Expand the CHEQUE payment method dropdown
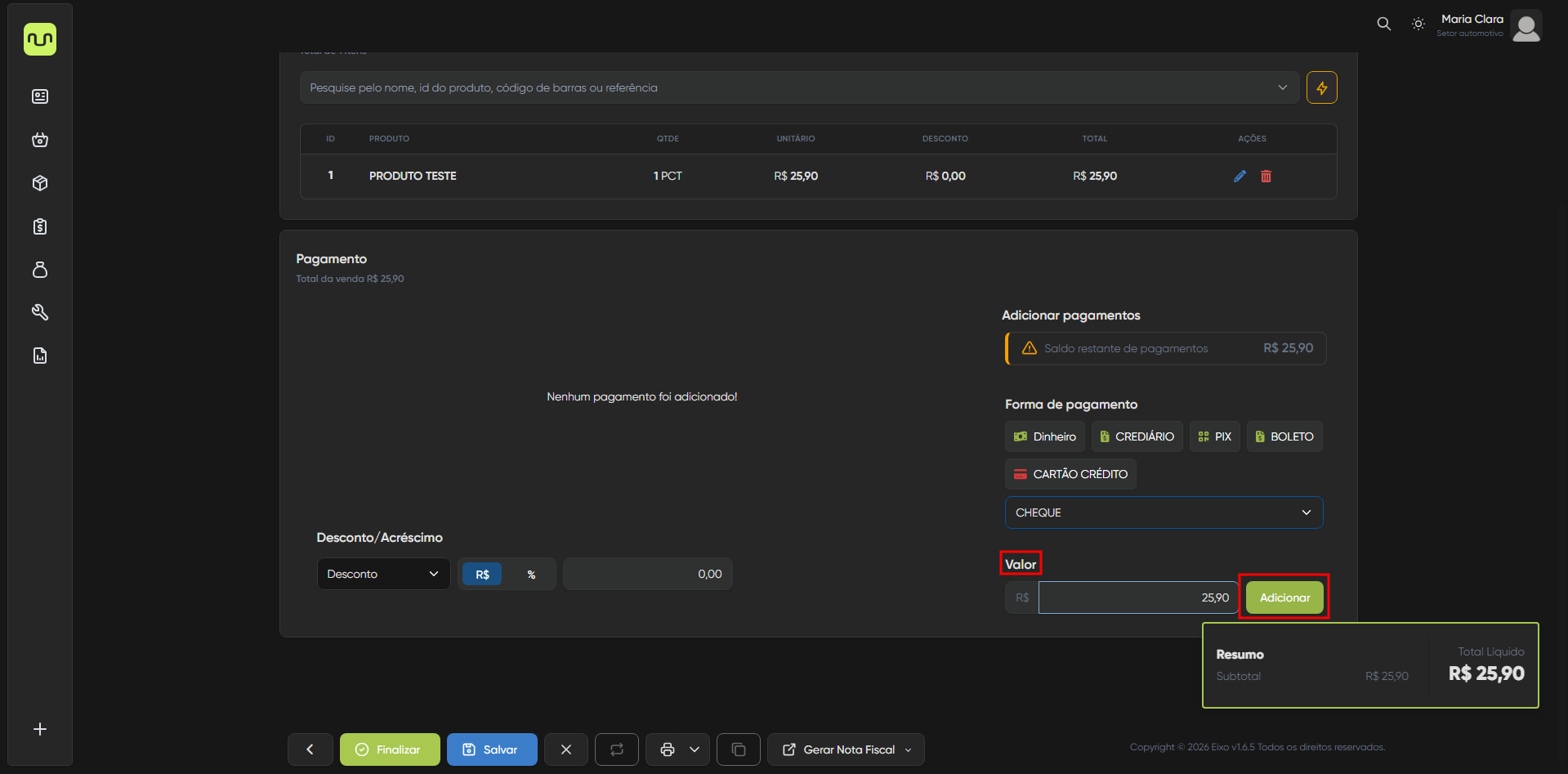Image resolution: width=1568 pixels, height=774 pixels. pos(1164,512)
